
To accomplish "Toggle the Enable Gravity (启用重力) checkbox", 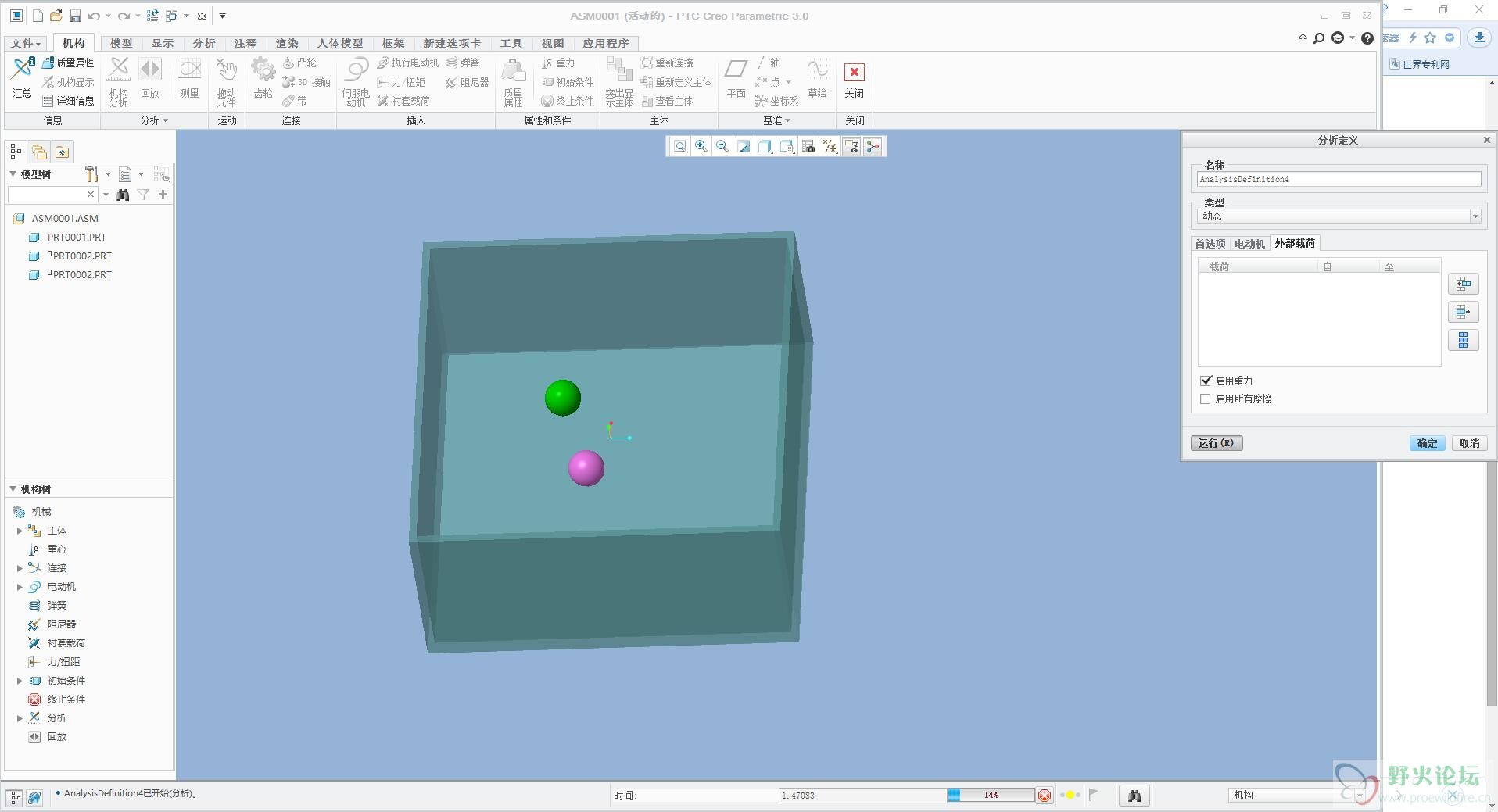I will coord(1206,381).
